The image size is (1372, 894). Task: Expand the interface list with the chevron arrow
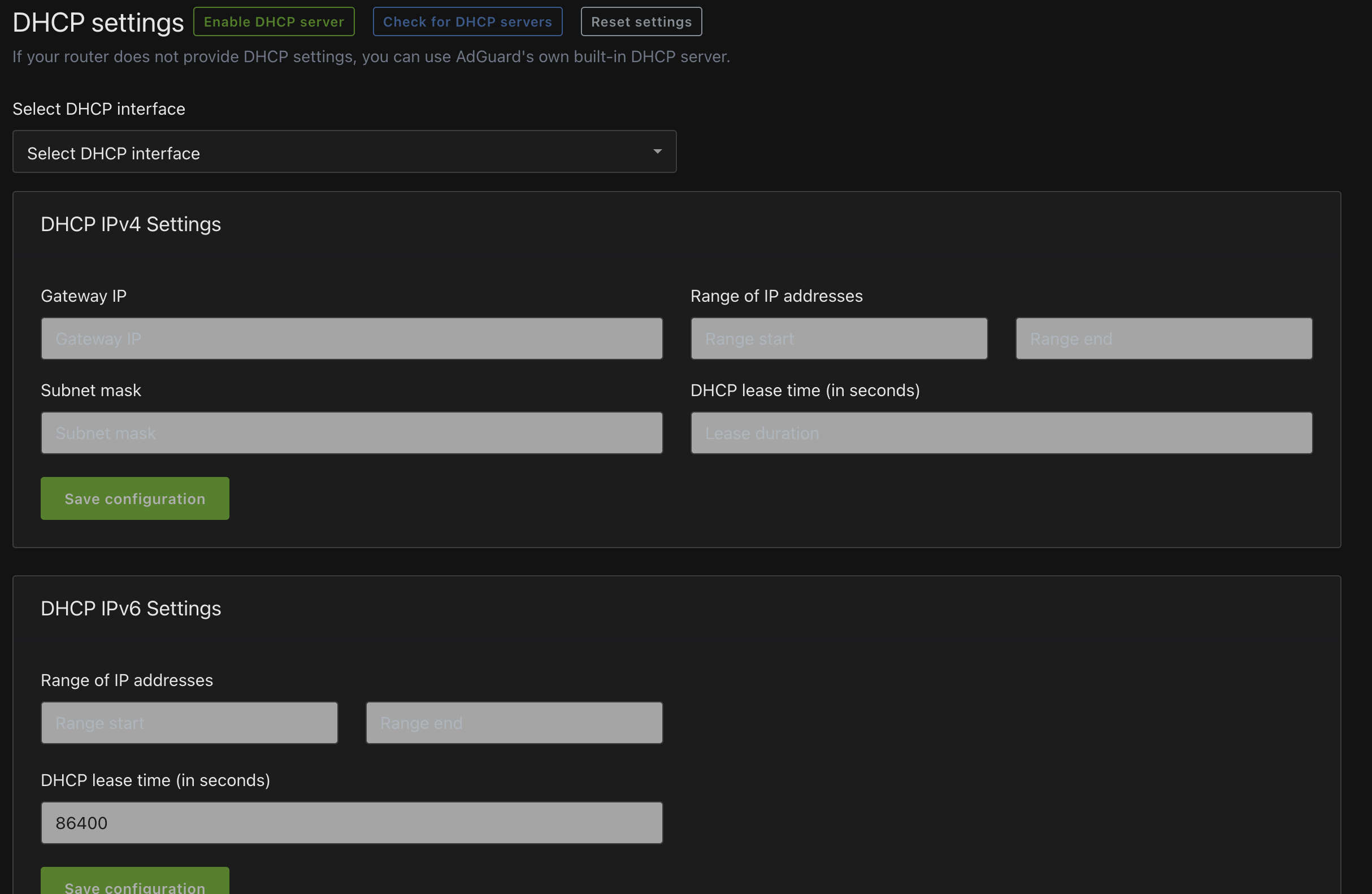tap(657, 151)
